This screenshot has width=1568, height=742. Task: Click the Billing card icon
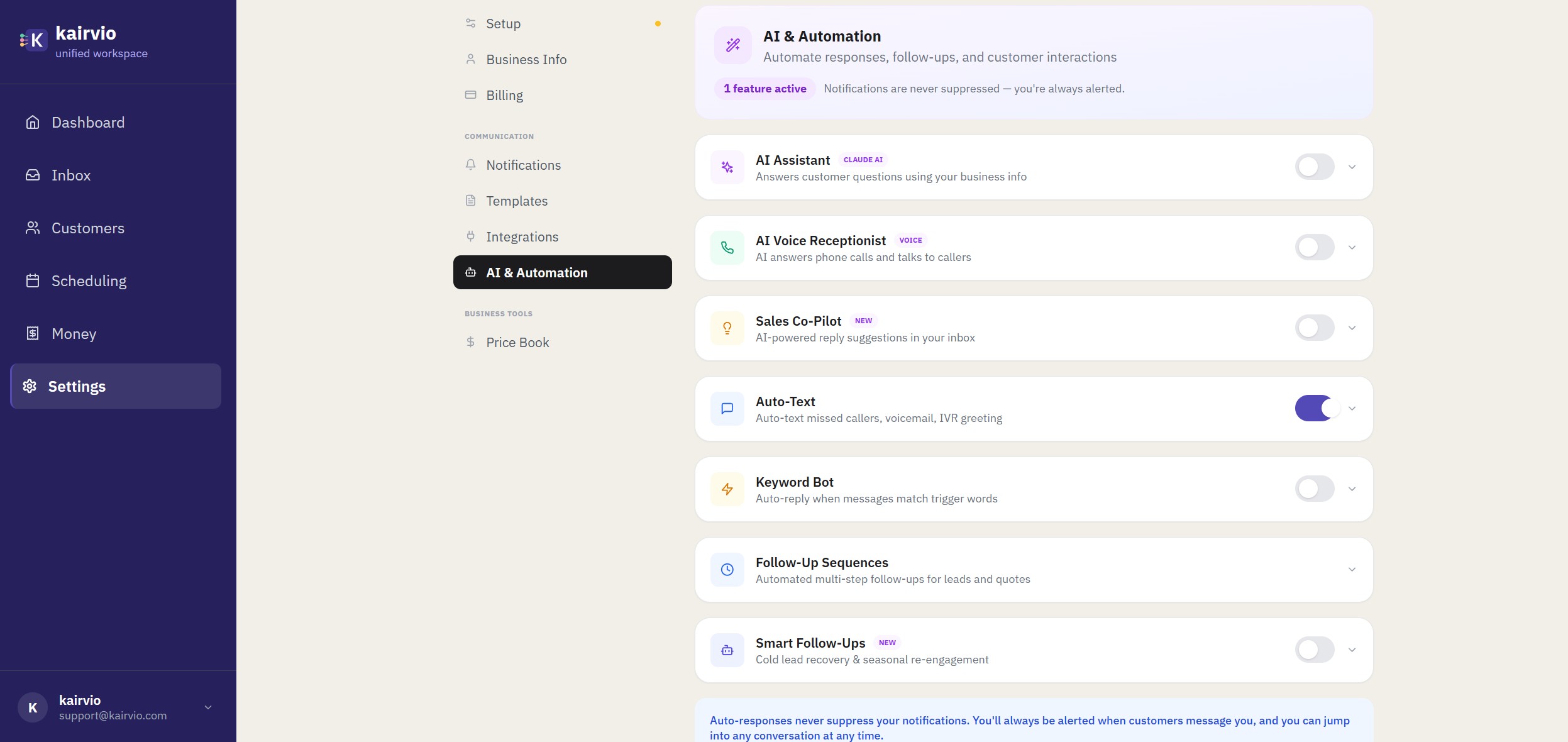(470, 95)
